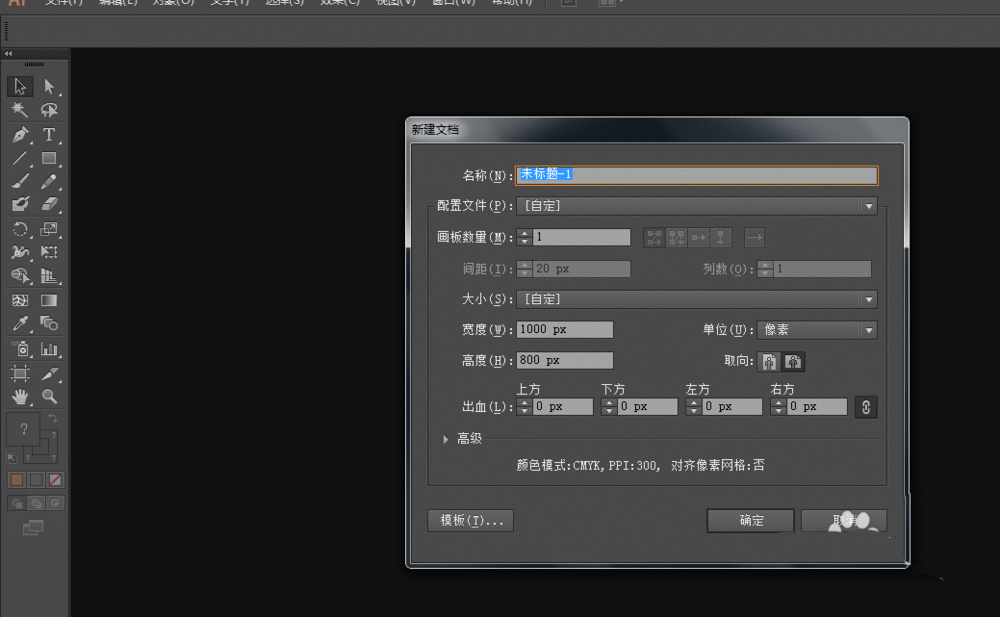The image size is (1000, 617).
Task: Select the Selection tool arrow
Action: (x=19, y=86)
